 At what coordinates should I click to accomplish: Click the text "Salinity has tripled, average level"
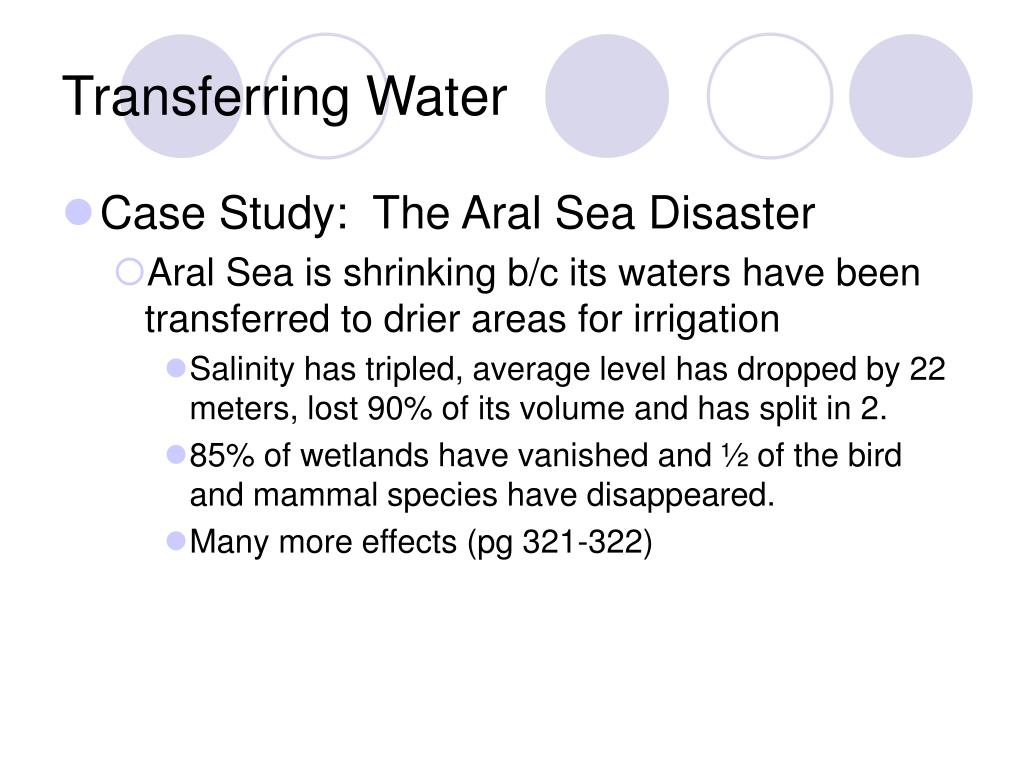coord(458,370)
